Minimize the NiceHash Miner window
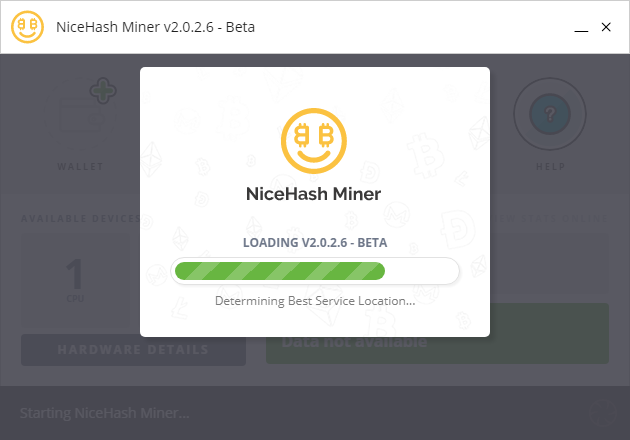630x440 pixels. [581, 27]
